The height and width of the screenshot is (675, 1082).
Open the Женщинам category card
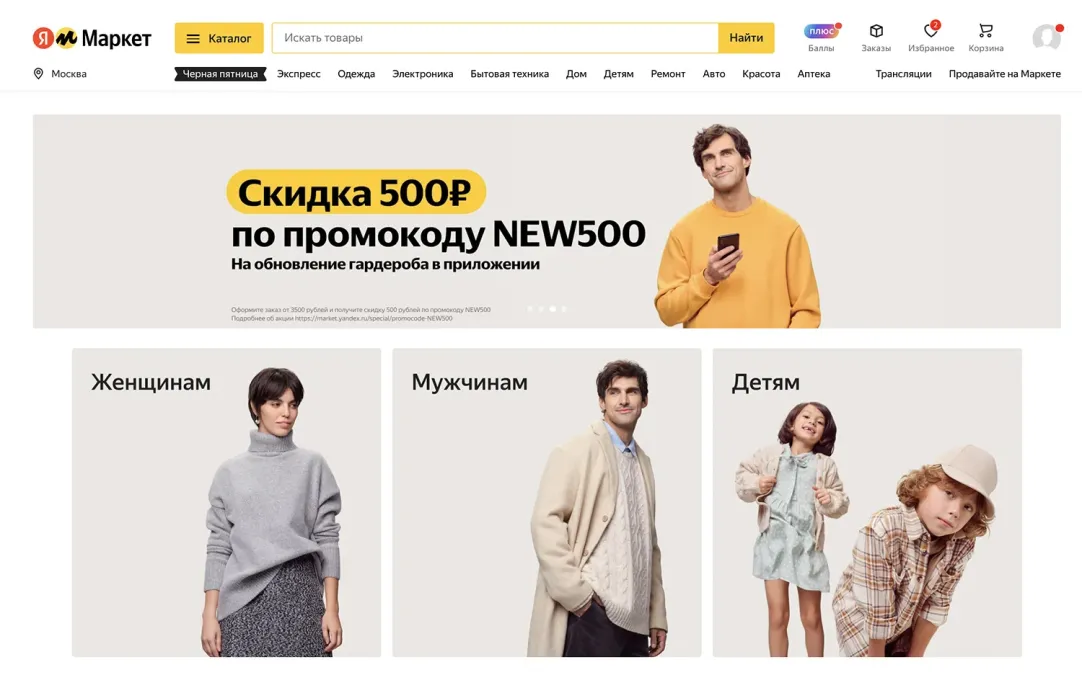(226, 502)
